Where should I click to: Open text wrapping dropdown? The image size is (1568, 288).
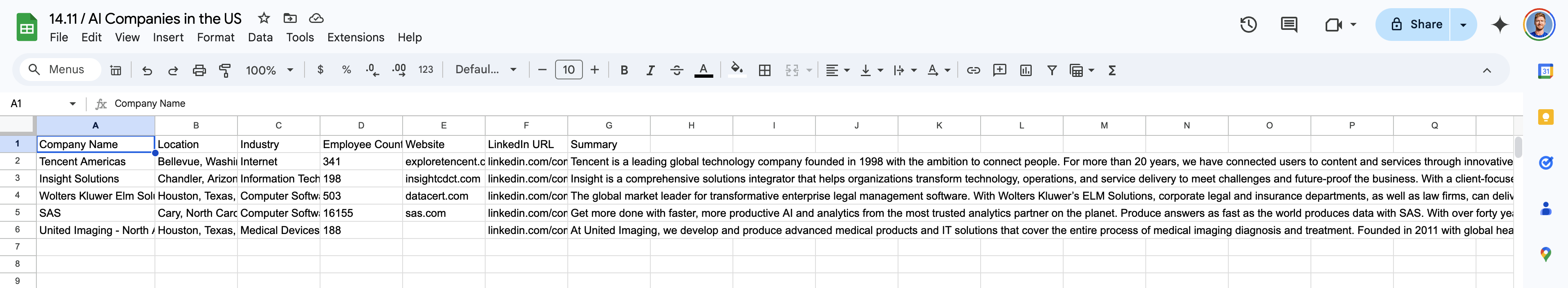click(905, 70)
